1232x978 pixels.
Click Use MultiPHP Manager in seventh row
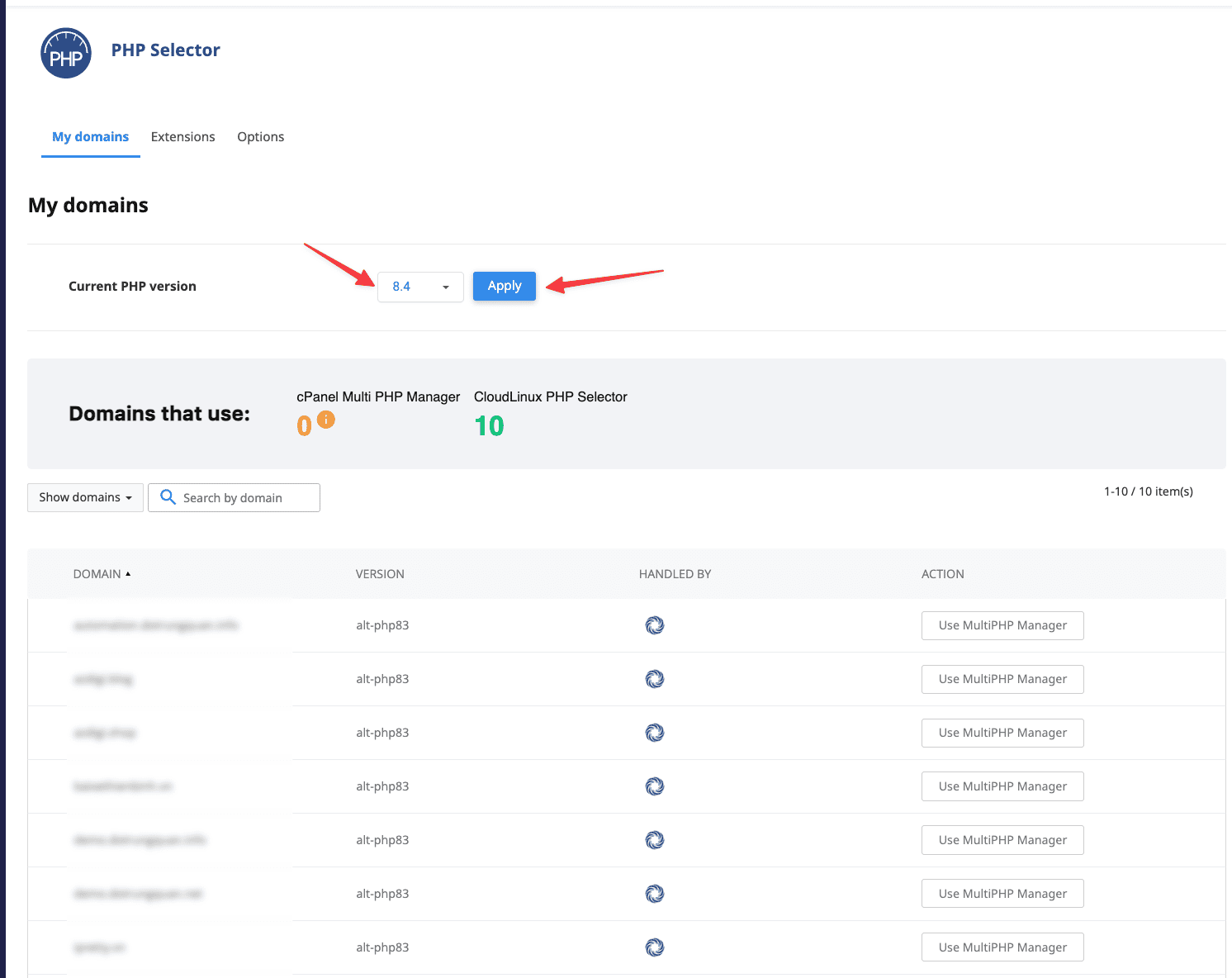tap(1002, 947)
